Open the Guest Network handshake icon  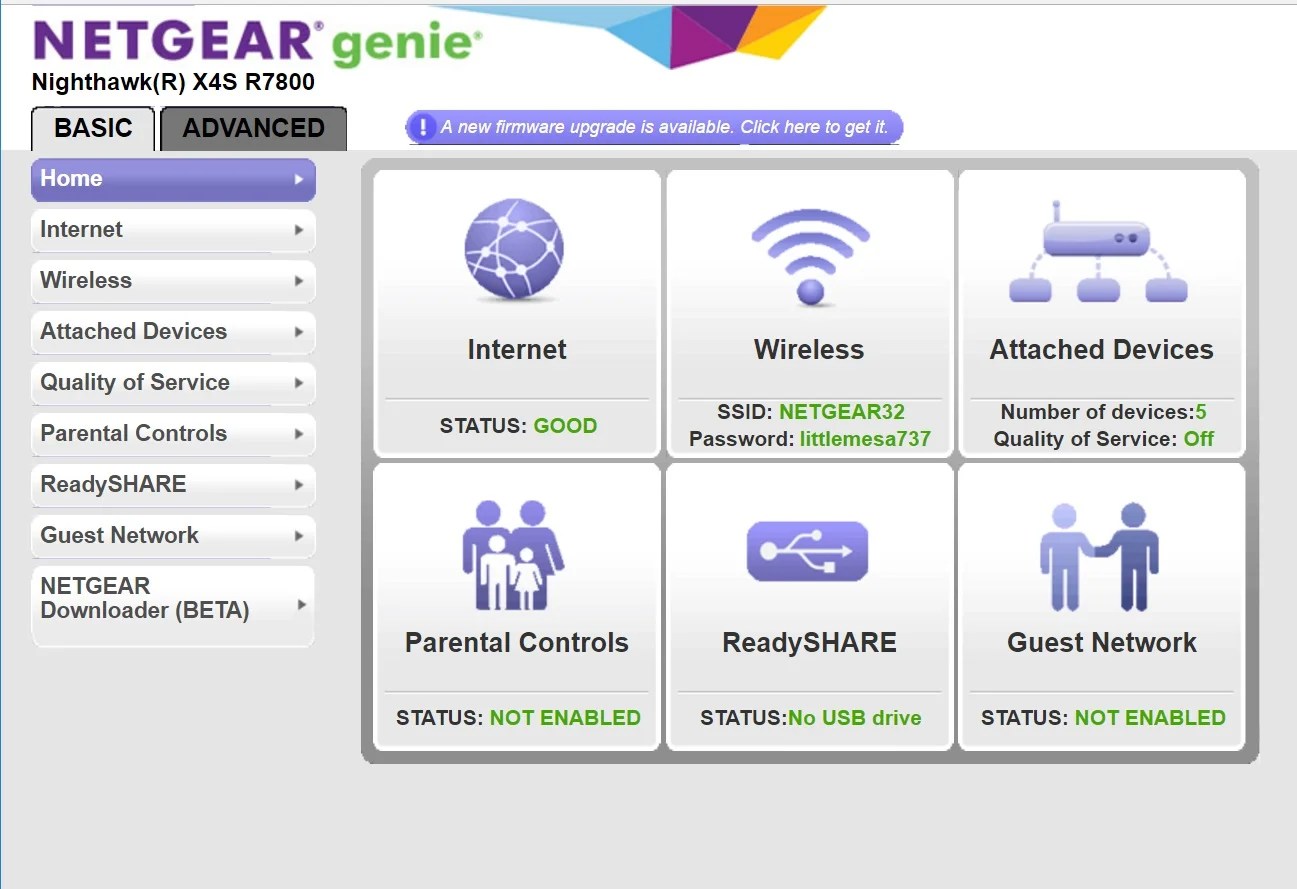tap(1099, 556)
